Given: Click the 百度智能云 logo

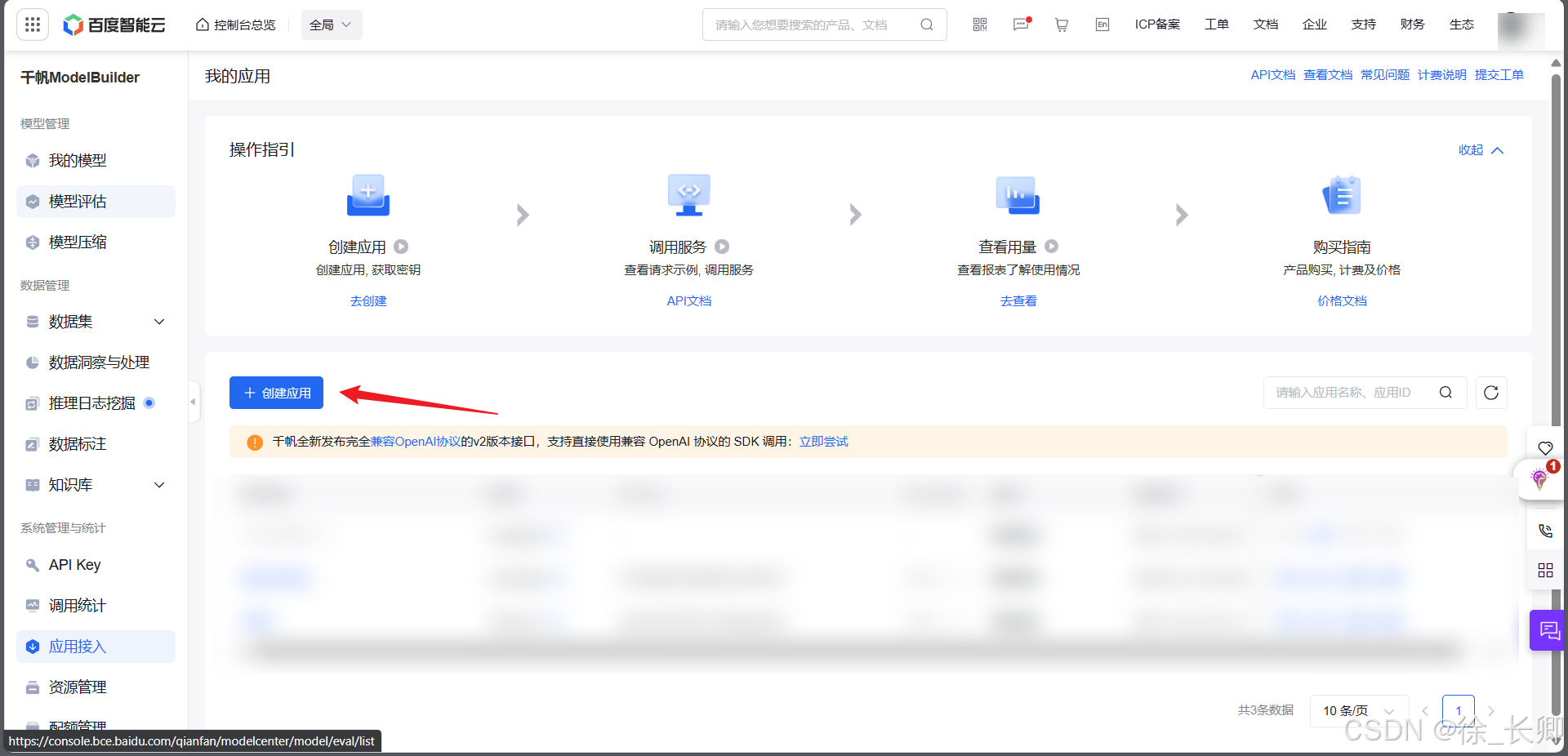Looking at the screenshot, I should (114, 25).
